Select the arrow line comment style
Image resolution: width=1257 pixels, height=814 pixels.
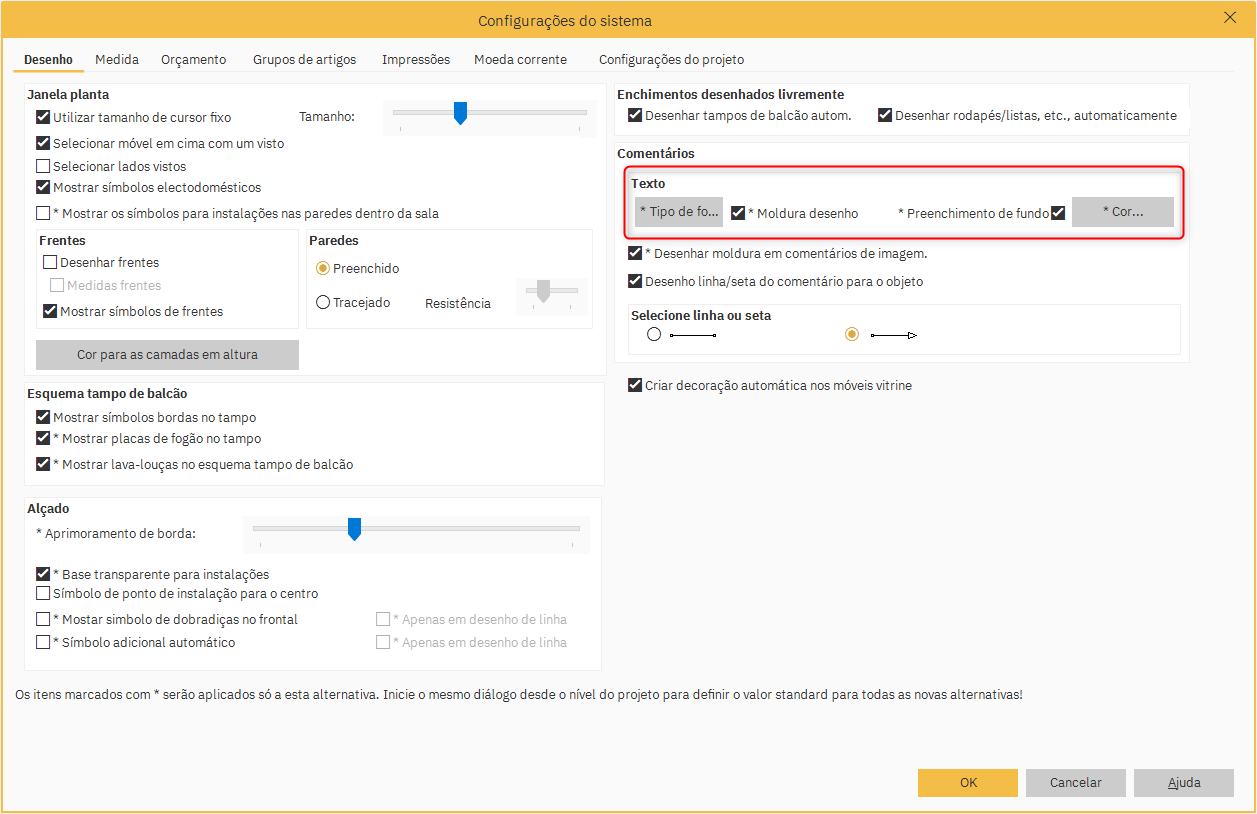[852, 335]
